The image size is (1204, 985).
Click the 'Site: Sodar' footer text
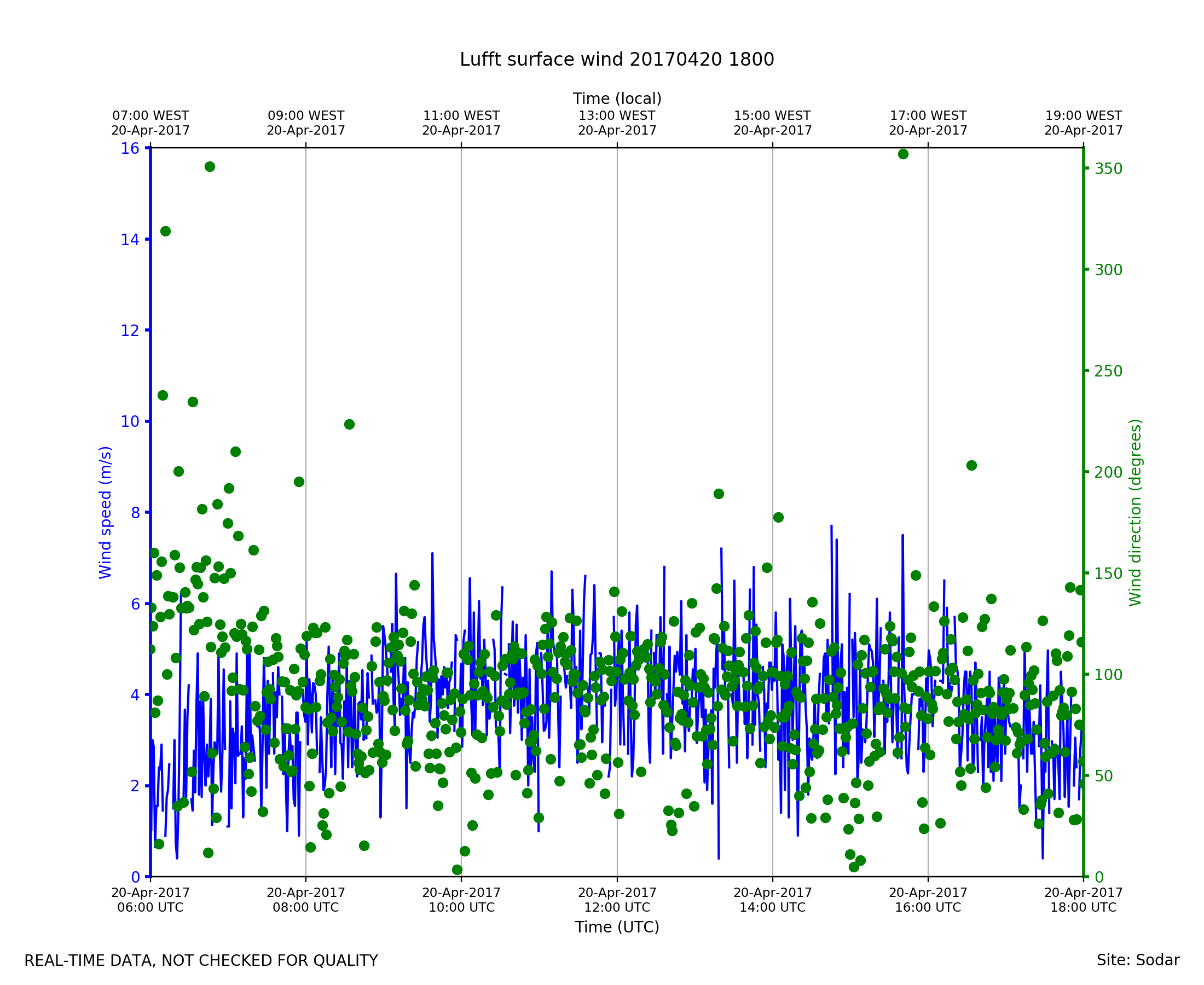coord(1138,960)
